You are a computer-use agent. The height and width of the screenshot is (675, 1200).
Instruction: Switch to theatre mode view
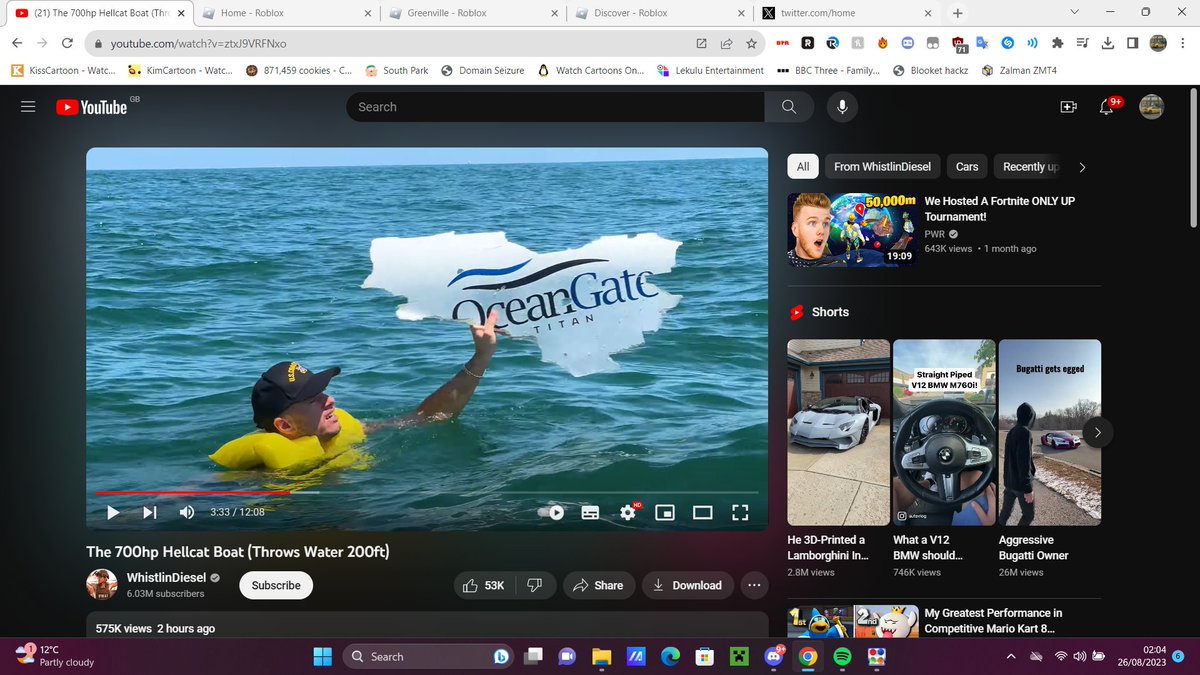point(703,512)
